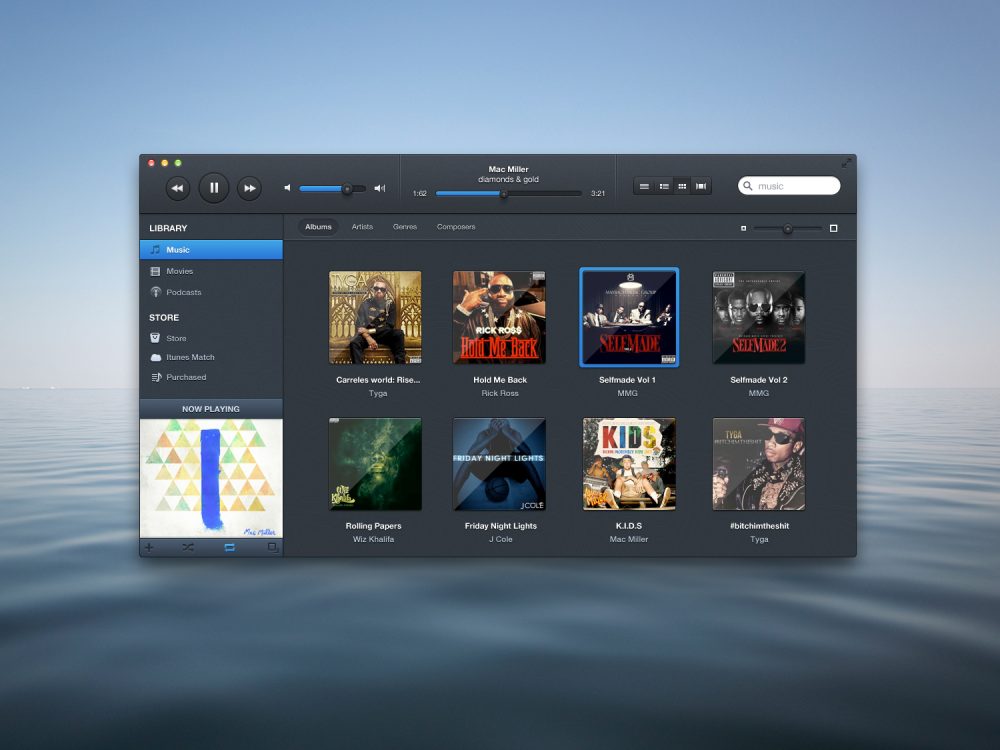Pause the currently playing track
Viewport: 1000px width, 750px height.
pos(213,187)
